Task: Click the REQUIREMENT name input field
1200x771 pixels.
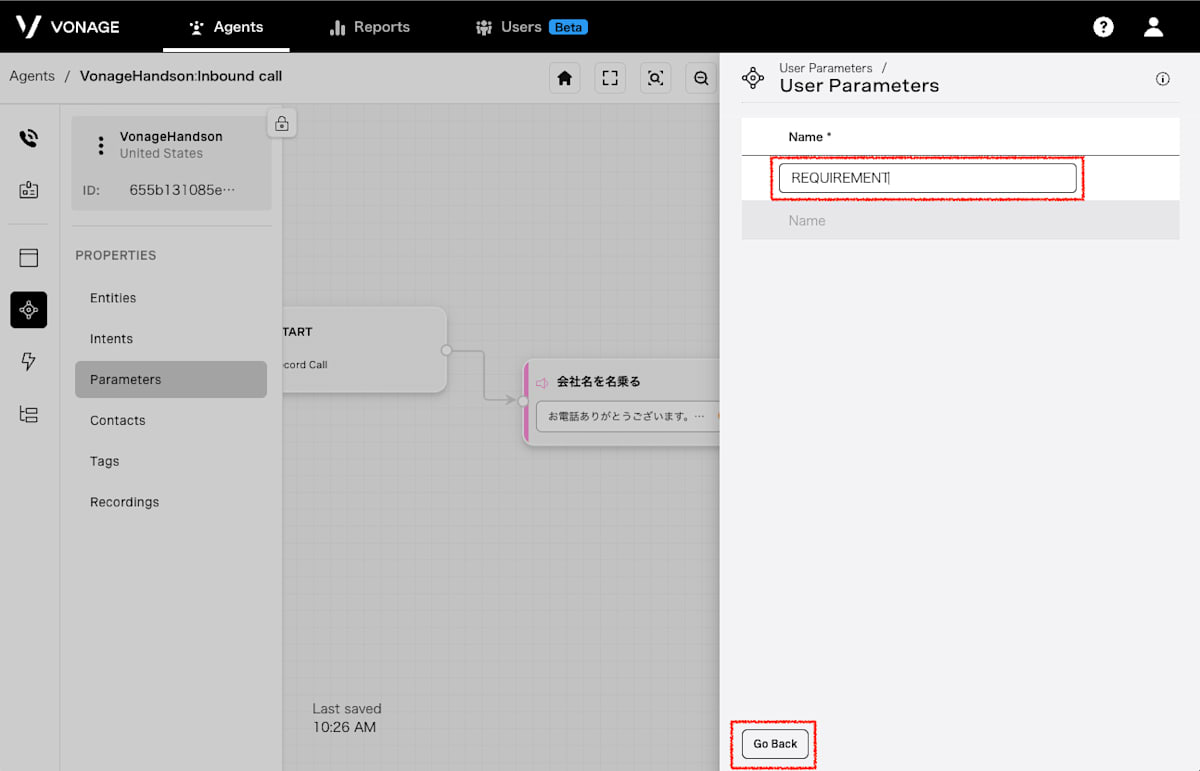Action: click(928, 178)
